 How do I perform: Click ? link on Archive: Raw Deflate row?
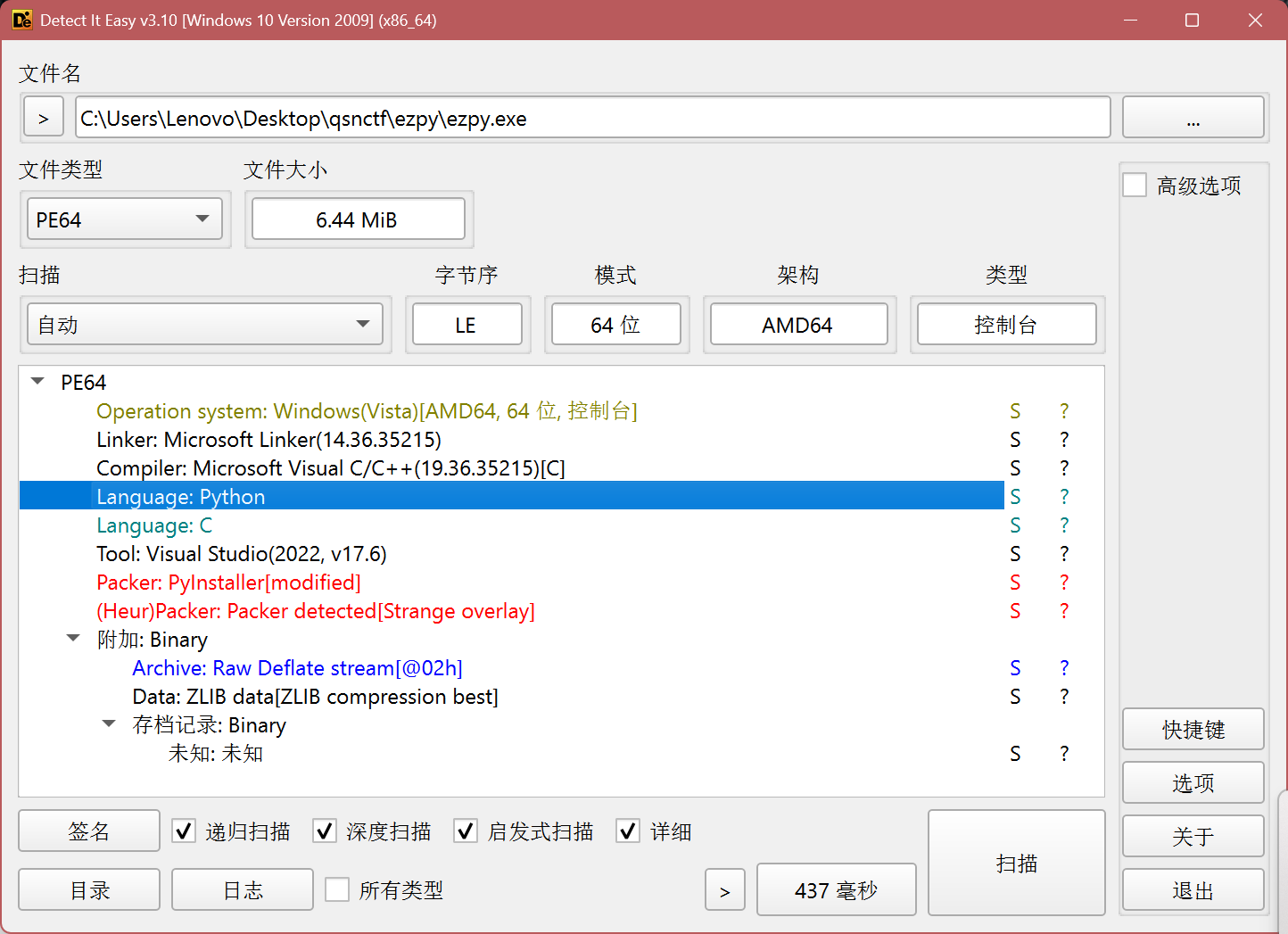coord(1064,667)
